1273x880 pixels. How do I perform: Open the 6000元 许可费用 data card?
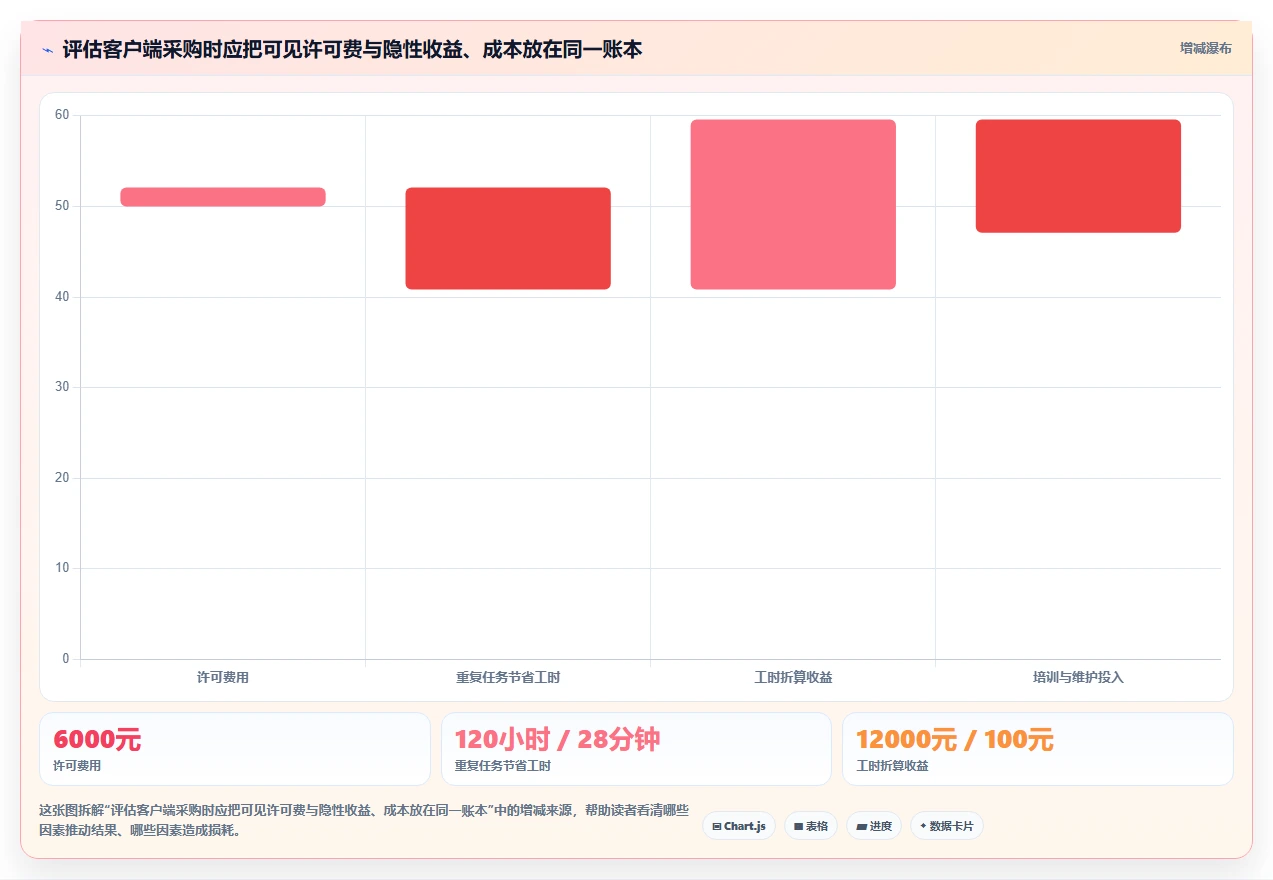point(235,749)
